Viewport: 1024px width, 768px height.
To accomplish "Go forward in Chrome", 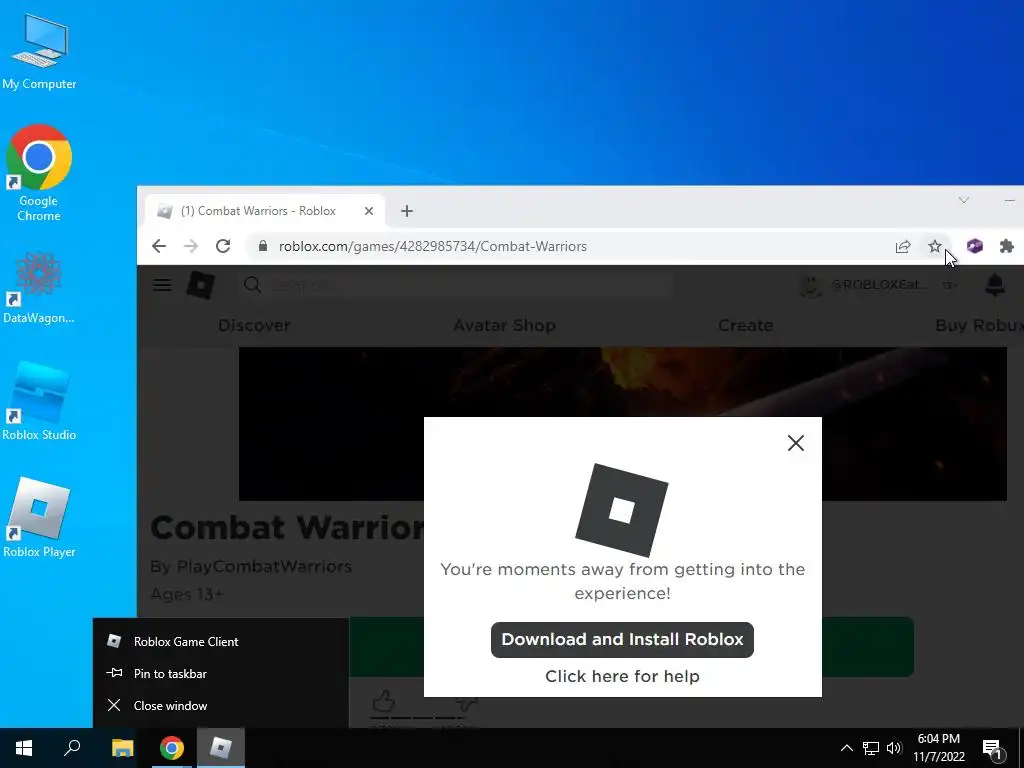I will click(191, 246).
